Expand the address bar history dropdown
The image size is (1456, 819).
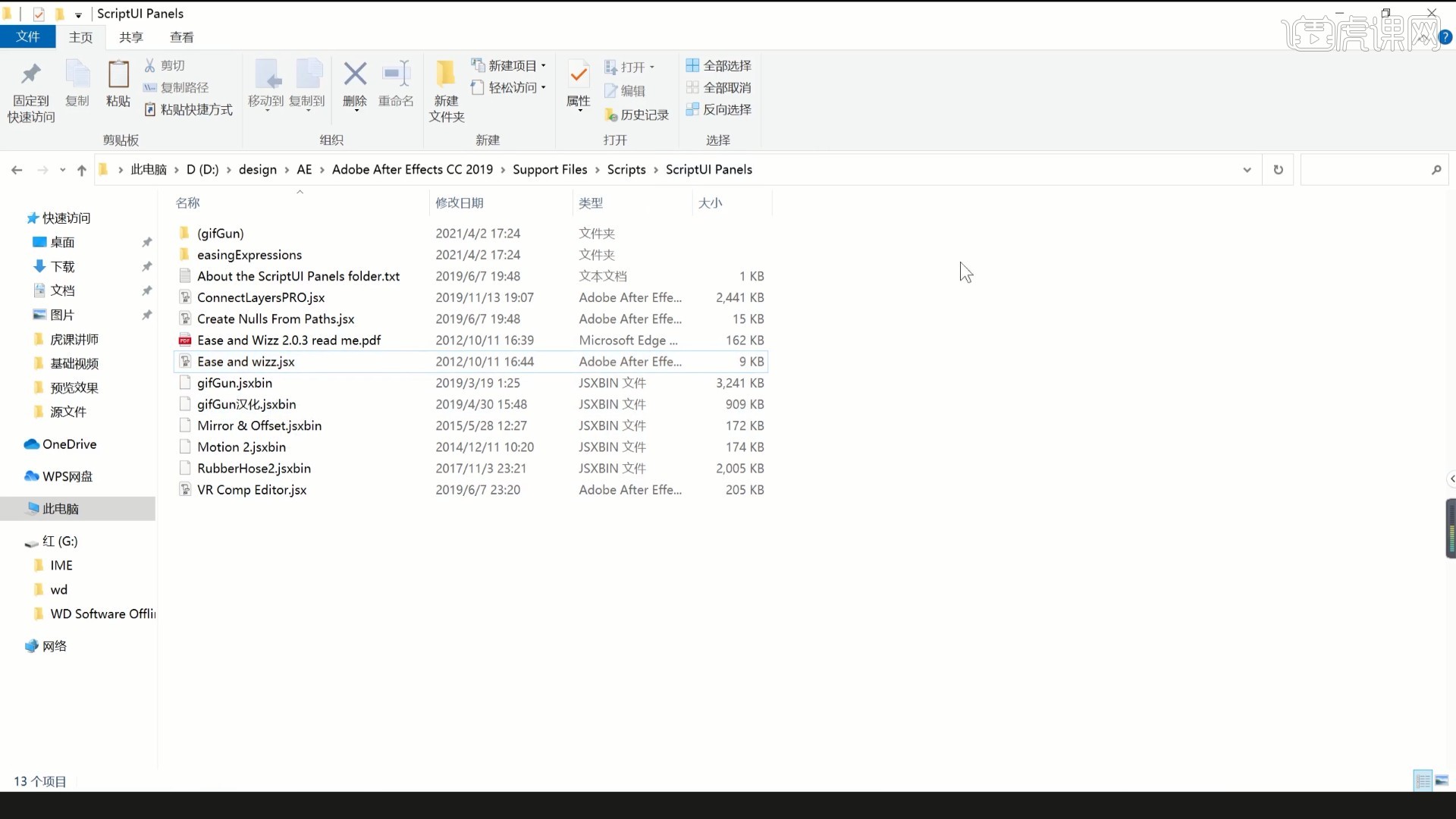tap(1247, 170)
